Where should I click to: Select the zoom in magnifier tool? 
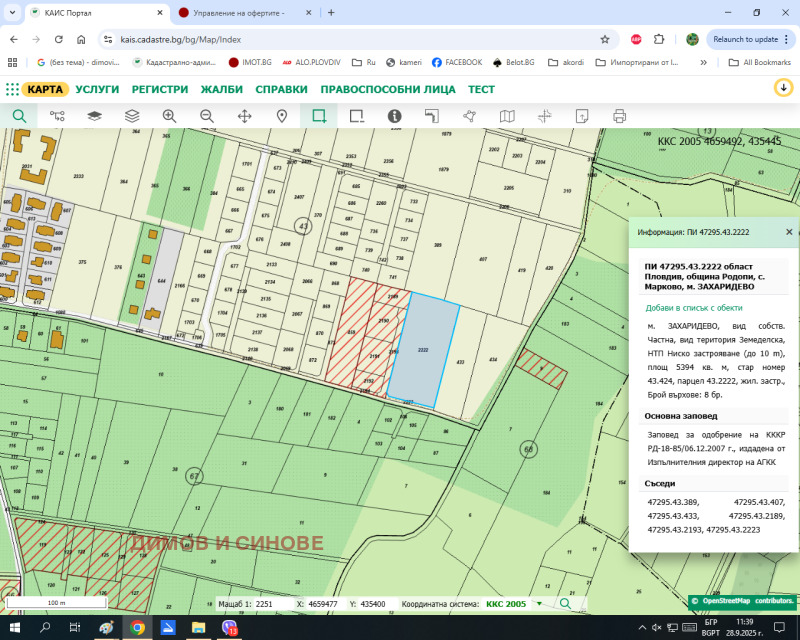[x=169, y=116]
